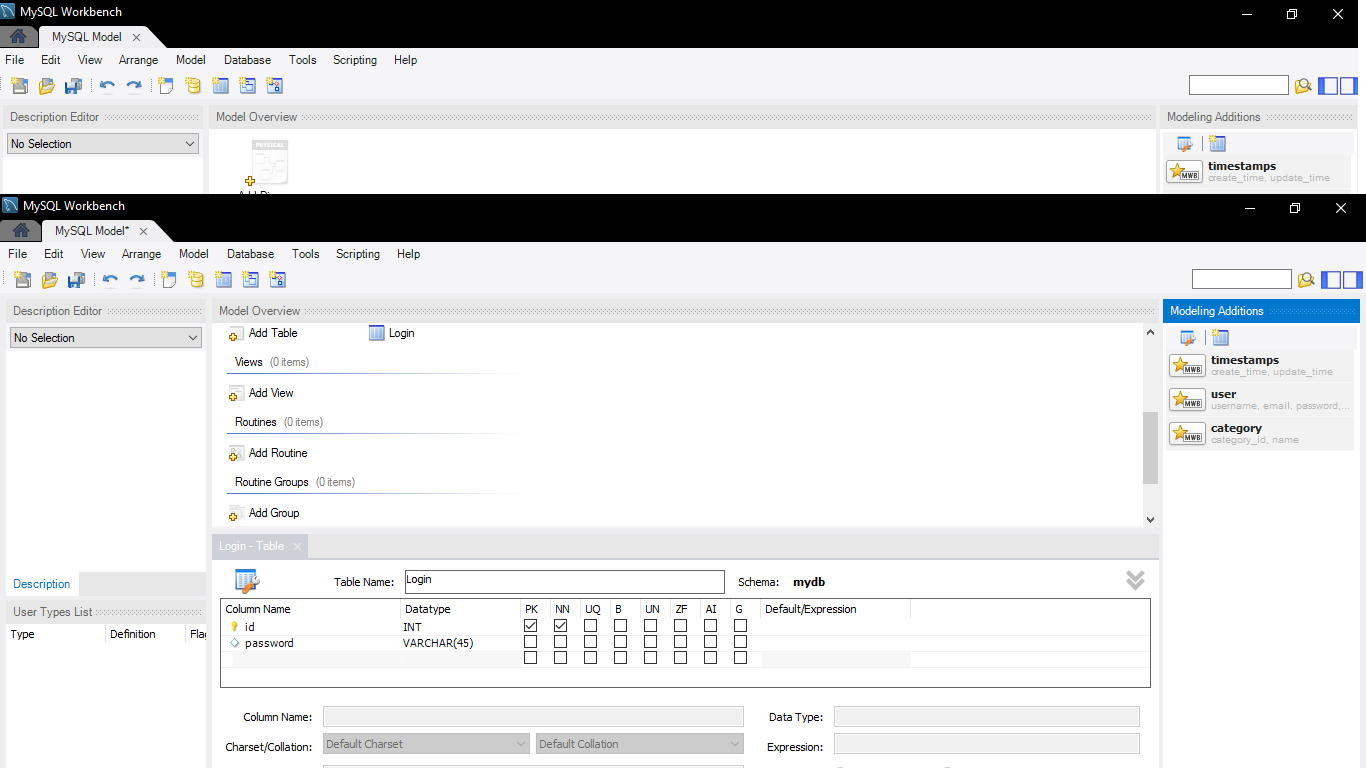Check UN for the id column

[x=651, y=626]
